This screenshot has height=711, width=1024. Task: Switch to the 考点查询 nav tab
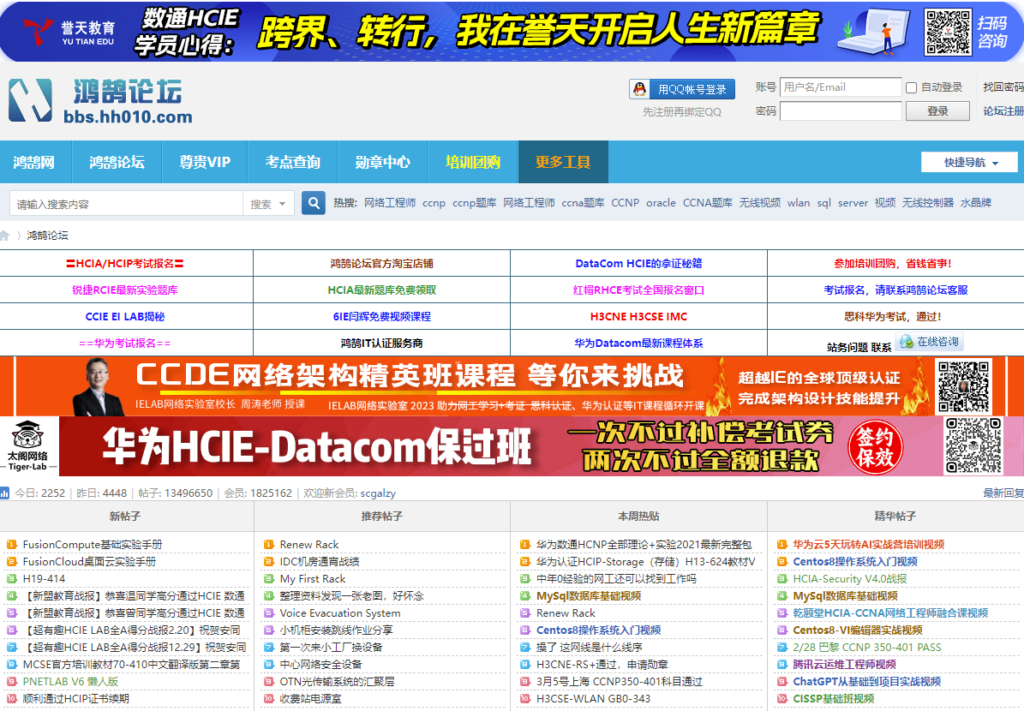coord(292,162)
